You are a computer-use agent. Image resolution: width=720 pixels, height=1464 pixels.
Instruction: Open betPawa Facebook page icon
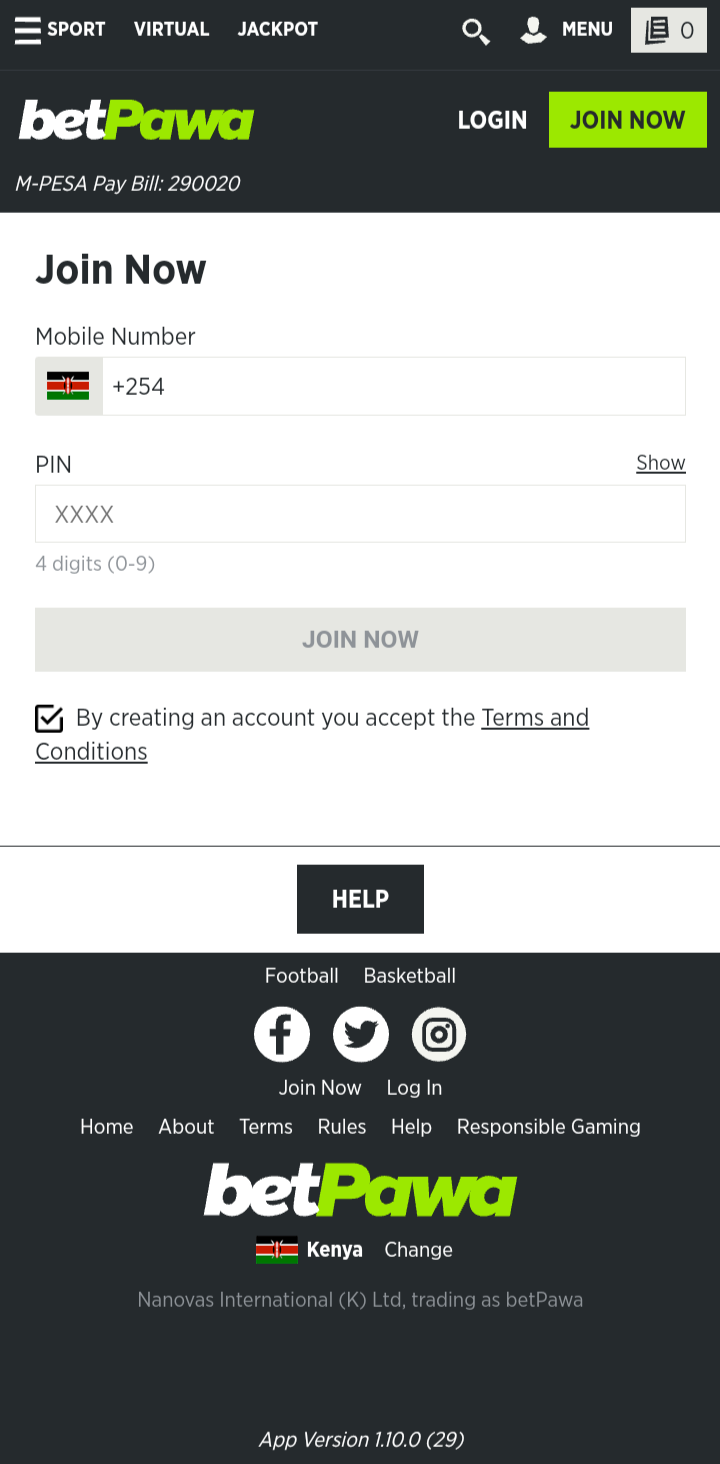(x=282, y=1034)
